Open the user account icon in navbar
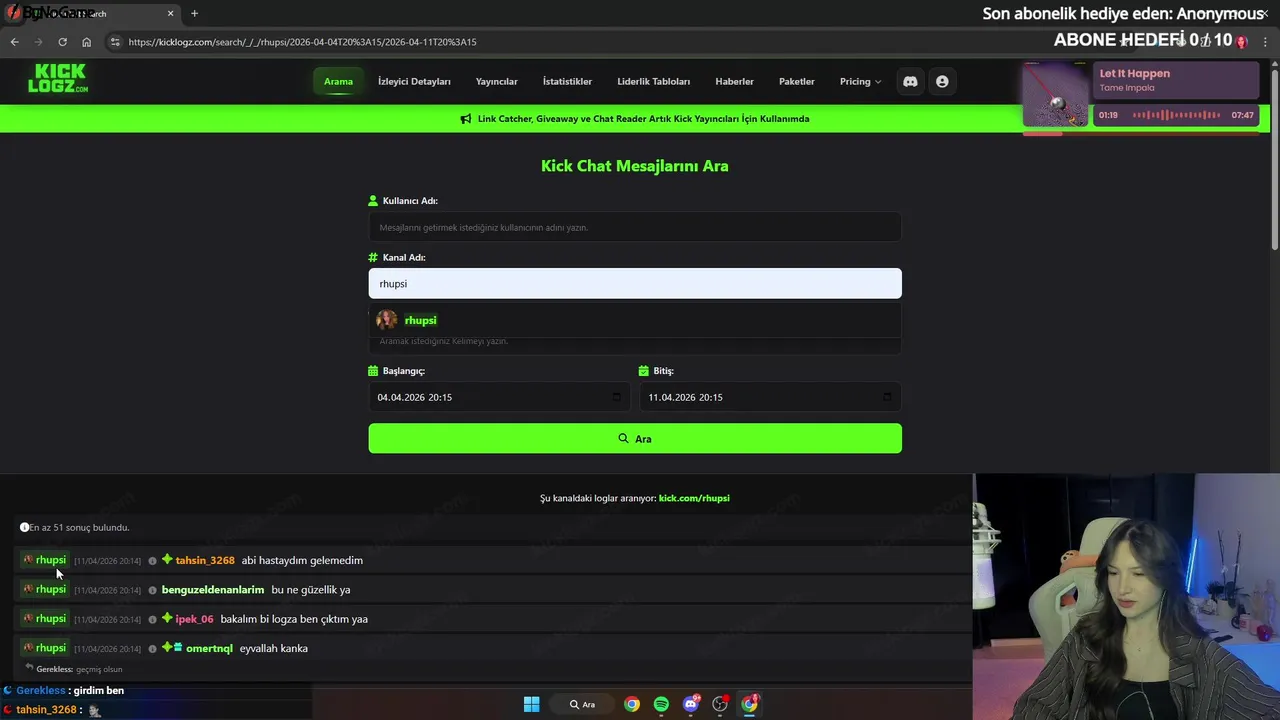 pyautogui.click(x=942, y=81)
